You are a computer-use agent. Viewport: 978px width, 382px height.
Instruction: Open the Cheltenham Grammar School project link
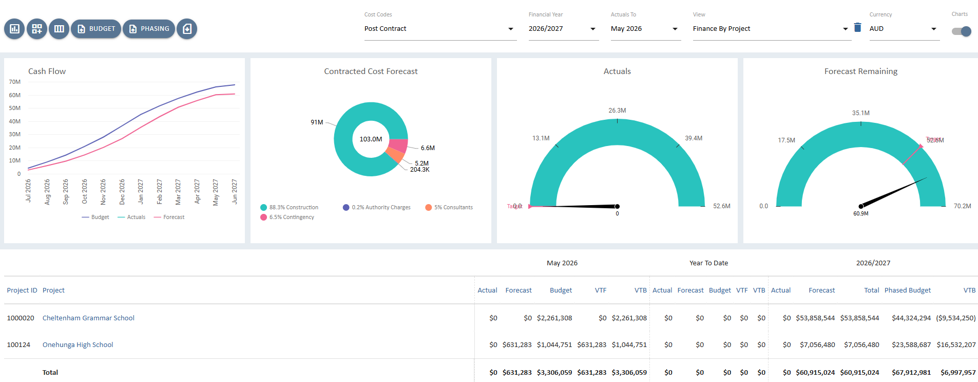(x=88, y=318)
